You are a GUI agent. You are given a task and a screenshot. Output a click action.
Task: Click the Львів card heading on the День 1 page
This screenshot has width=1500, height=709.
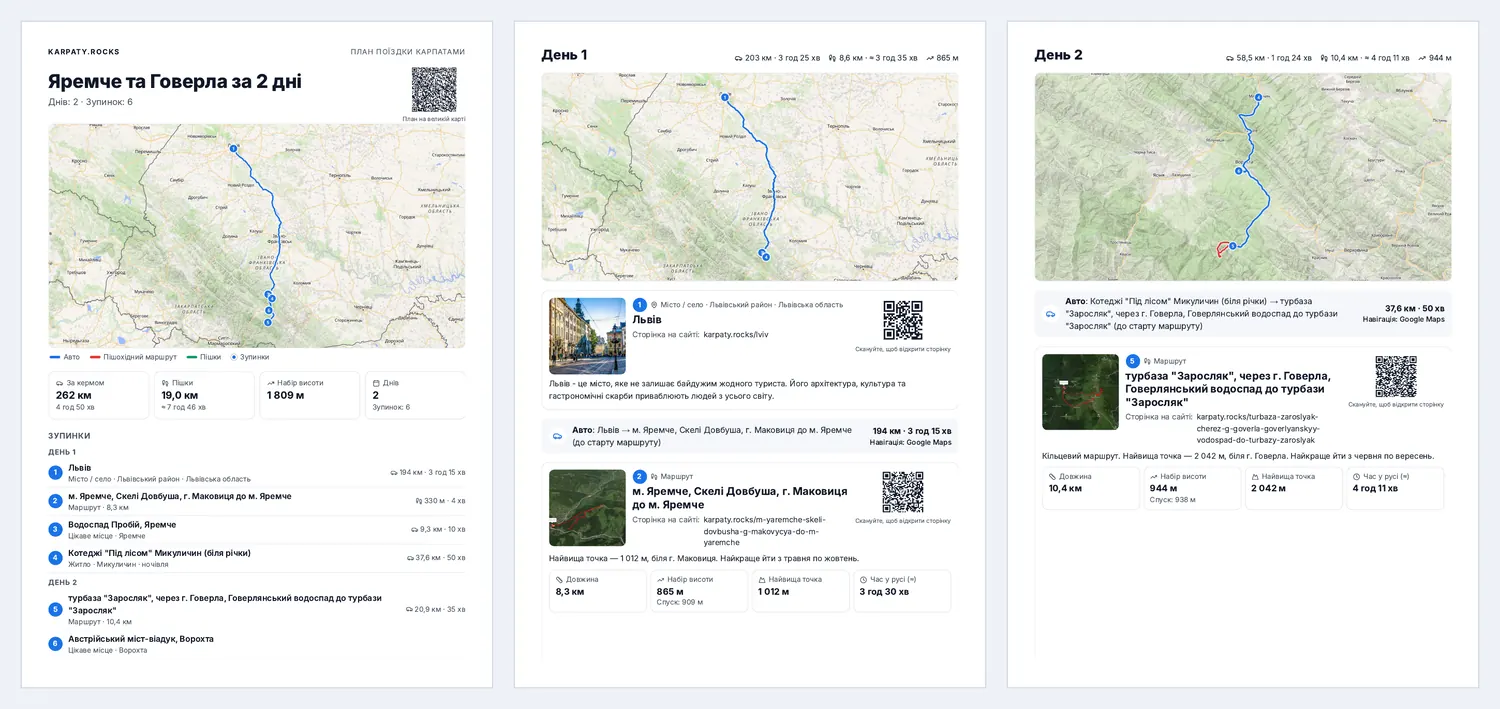(647, 319)
